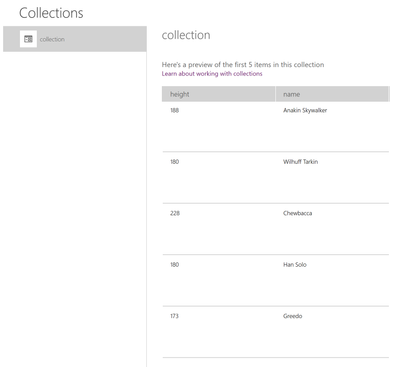
Task: Click the height value 228
Action: point(175,213)
